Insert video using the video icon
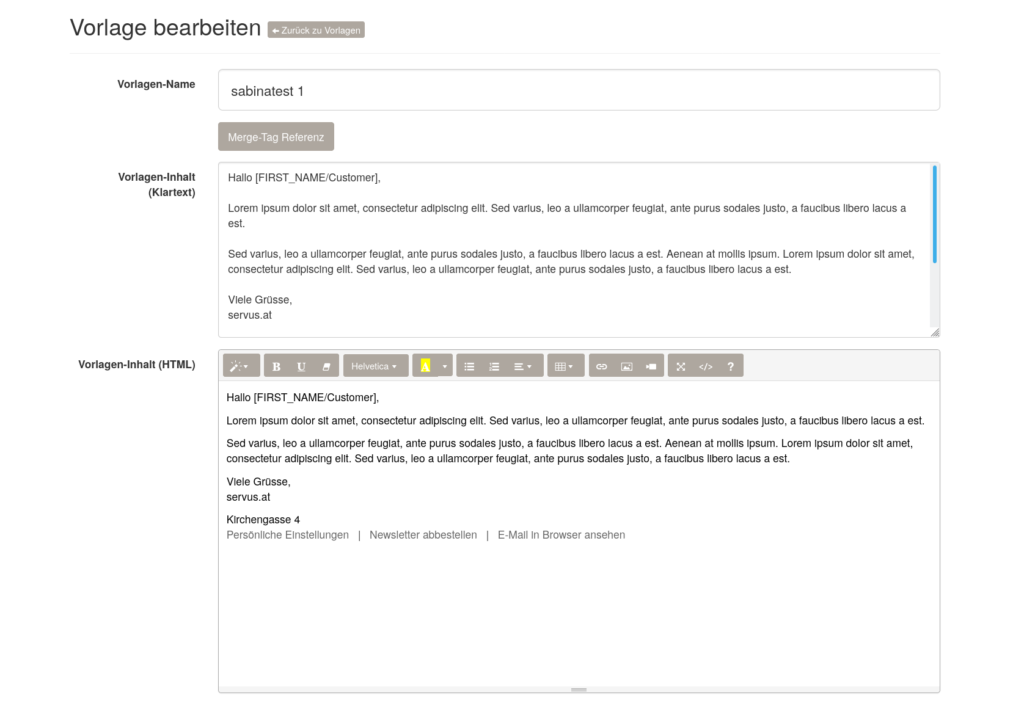The height and width of the screenshot is (709, 1024). pyautogui.click(x=651, y=366)
